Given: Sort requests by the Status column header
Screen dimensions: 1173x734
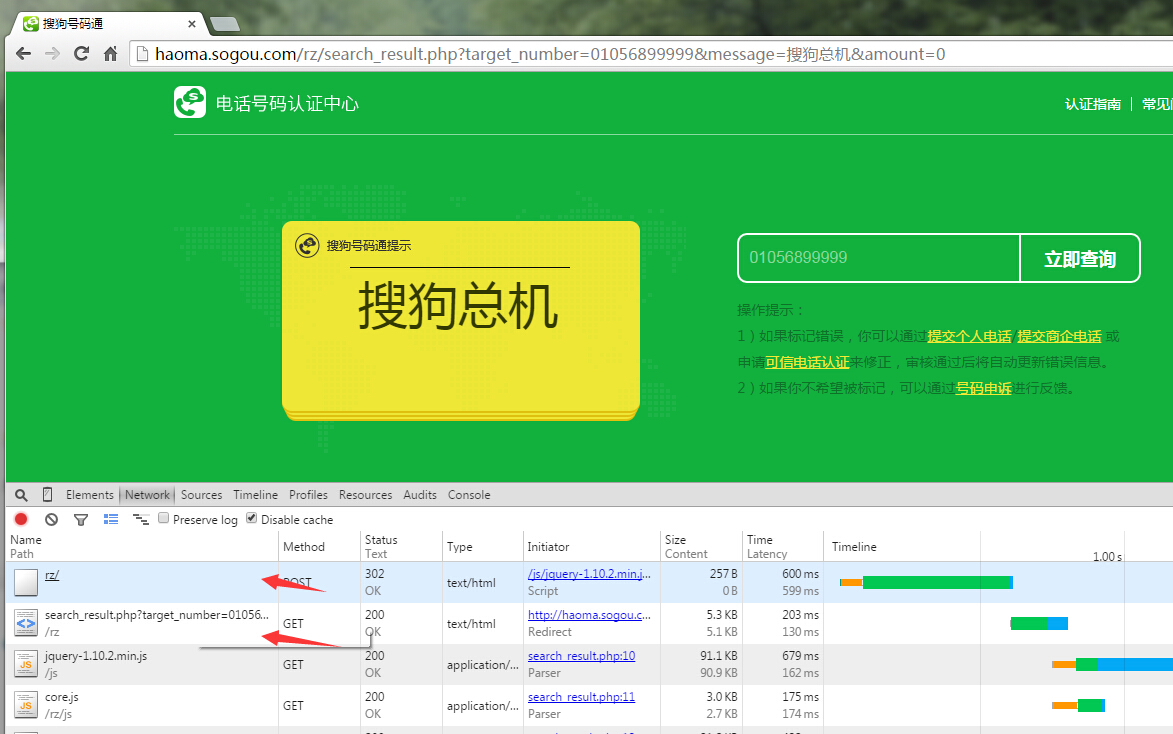Looking at the screenshot, I should tap(401, 546).
